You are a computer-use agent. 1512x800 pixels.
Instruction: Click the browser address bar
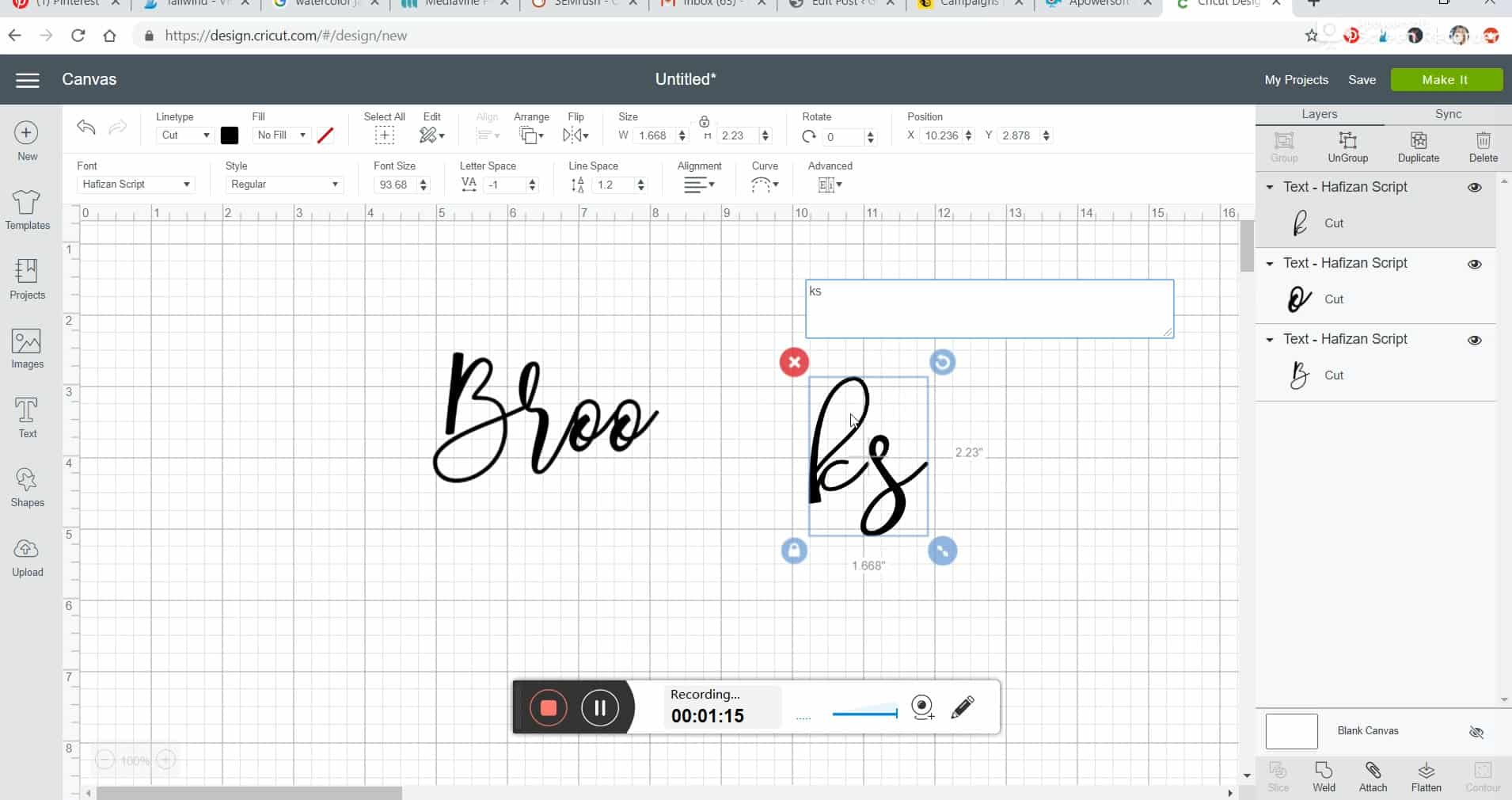pyautogui.click(x=712, y=36)
